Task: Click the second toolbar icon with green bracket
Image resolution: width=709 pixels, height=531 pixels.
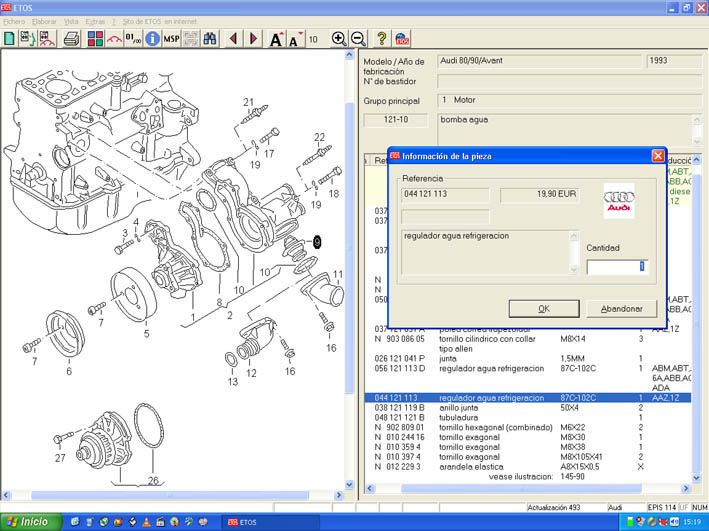Action: tap(28, 38)
